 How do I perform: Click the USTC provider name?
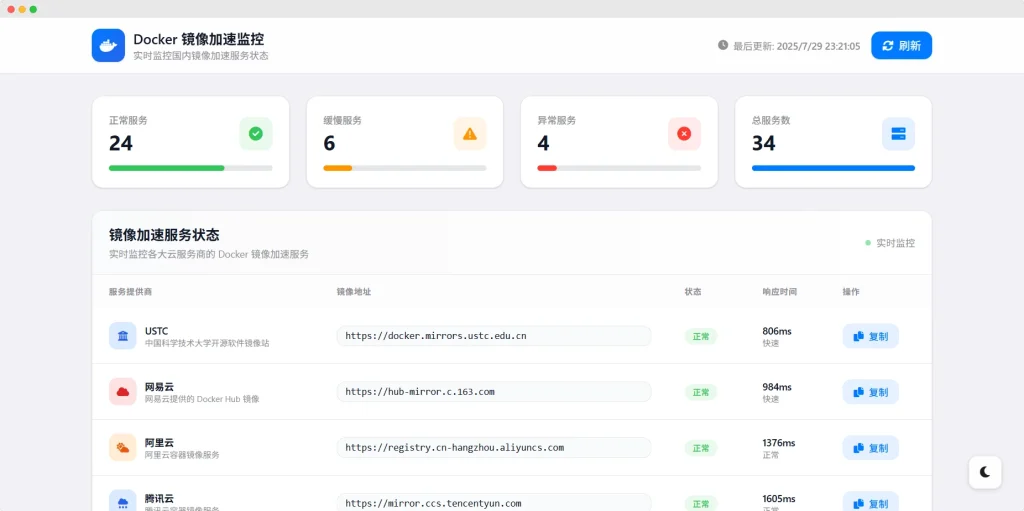156,331
